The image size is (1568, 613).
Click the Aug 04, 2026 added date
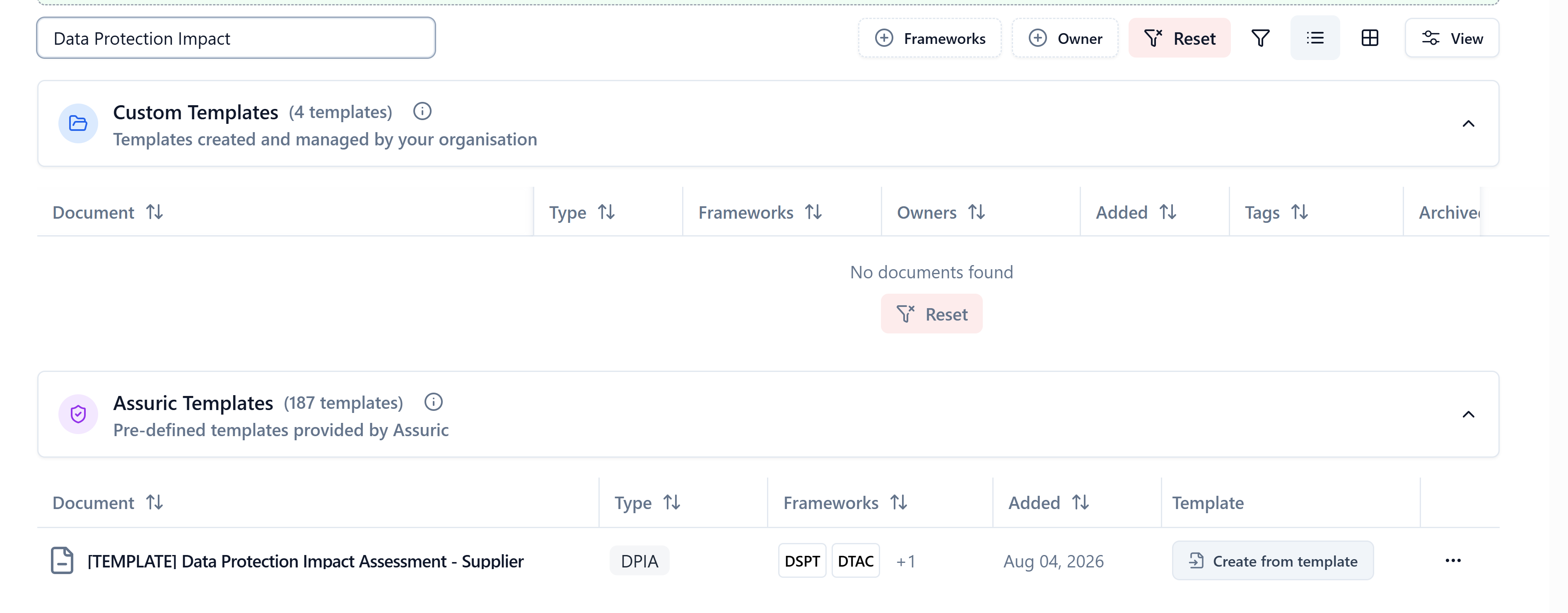coord(1053,561)
